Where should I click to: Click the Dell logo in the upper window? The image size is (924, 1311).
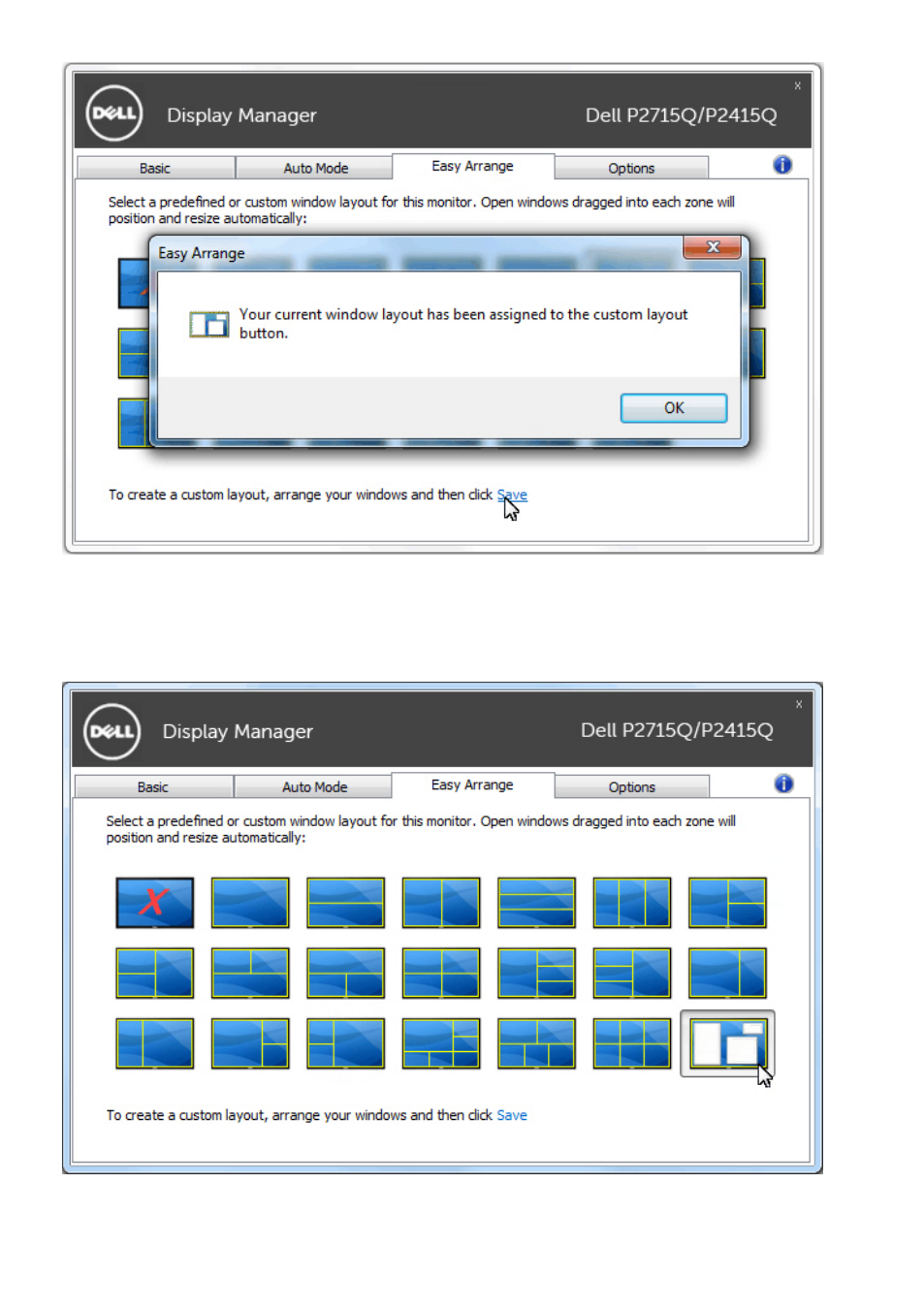click(x=114, y=113)
